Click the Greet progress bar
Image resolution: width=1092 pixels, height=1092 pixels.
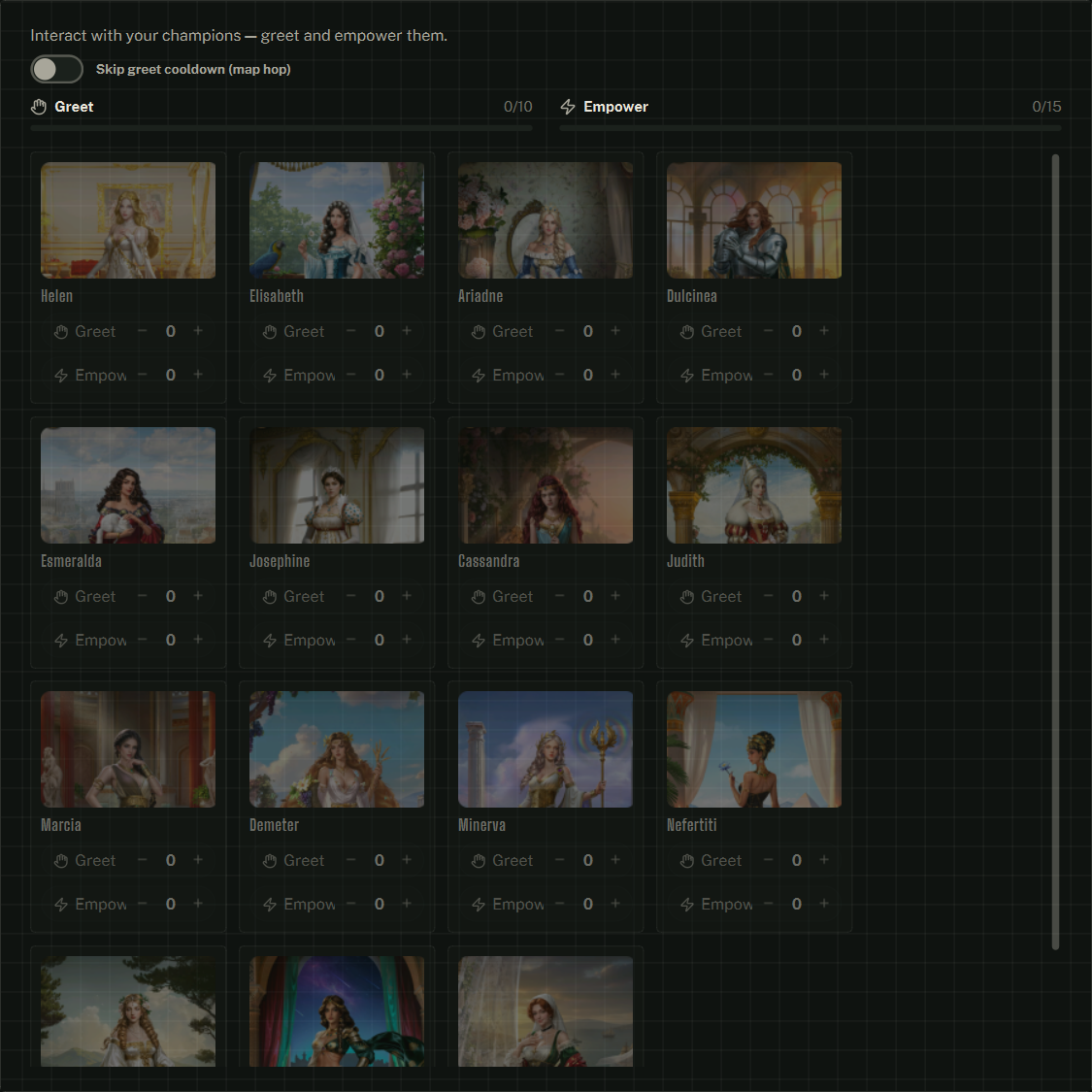pos(281,128)
